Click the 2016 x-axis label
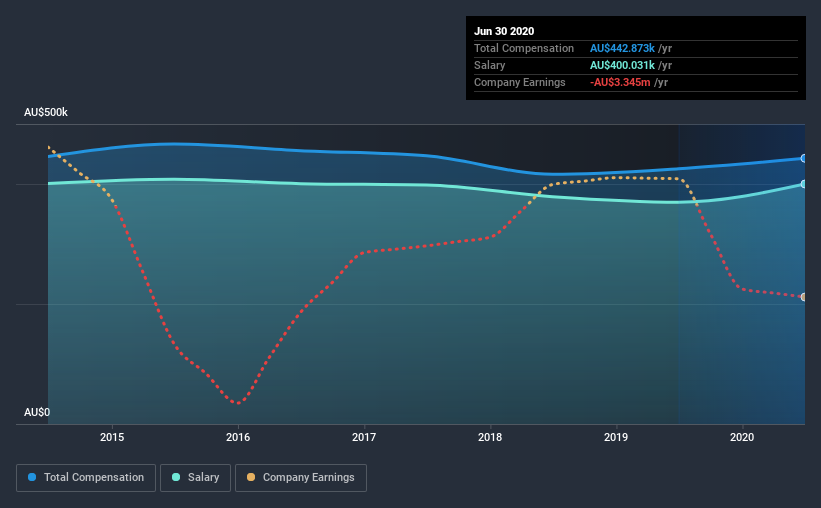This screenshot has width=821, height=508. coord(238,437)
